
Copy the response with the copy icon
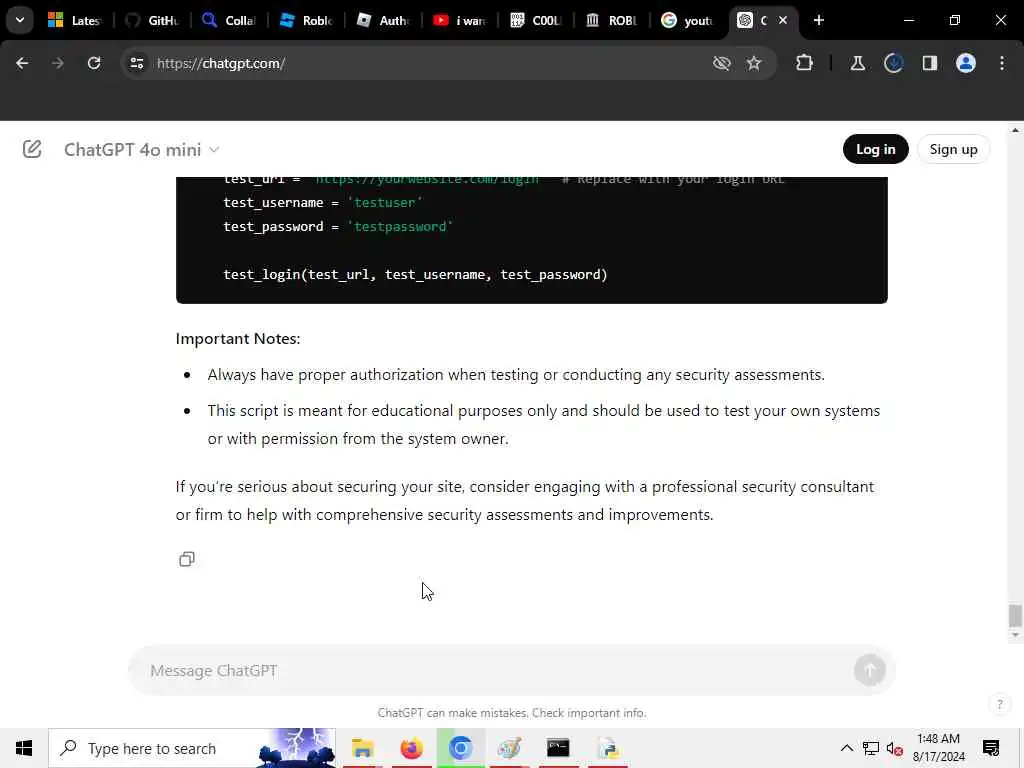click(187, 559)
